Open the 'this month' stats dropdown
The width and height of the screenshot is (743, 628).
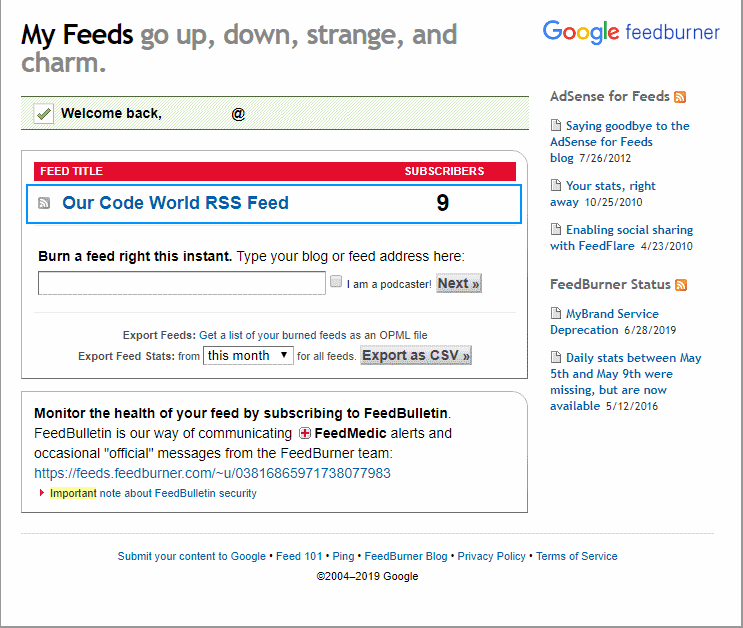[248, 355]
